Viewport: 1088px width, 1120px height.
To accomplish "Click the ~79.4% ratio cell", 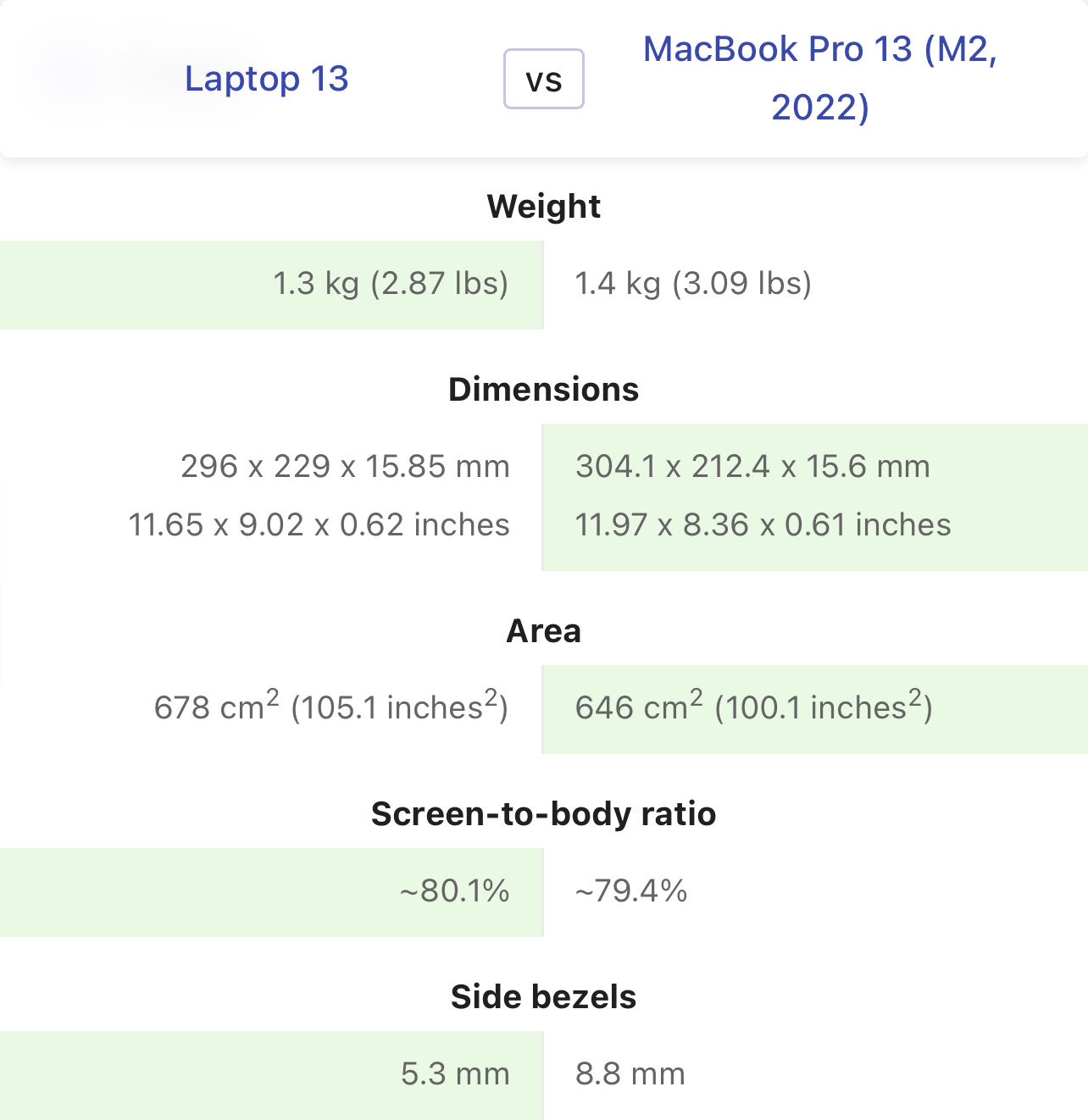I will (x=815, y=892).
